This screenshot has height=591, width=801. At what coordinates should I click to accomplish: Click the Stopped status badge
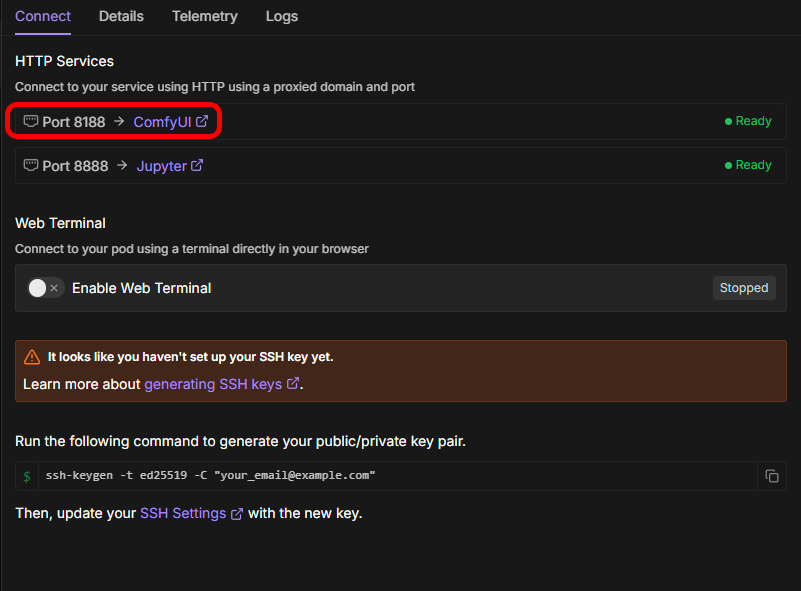point(744,288)
